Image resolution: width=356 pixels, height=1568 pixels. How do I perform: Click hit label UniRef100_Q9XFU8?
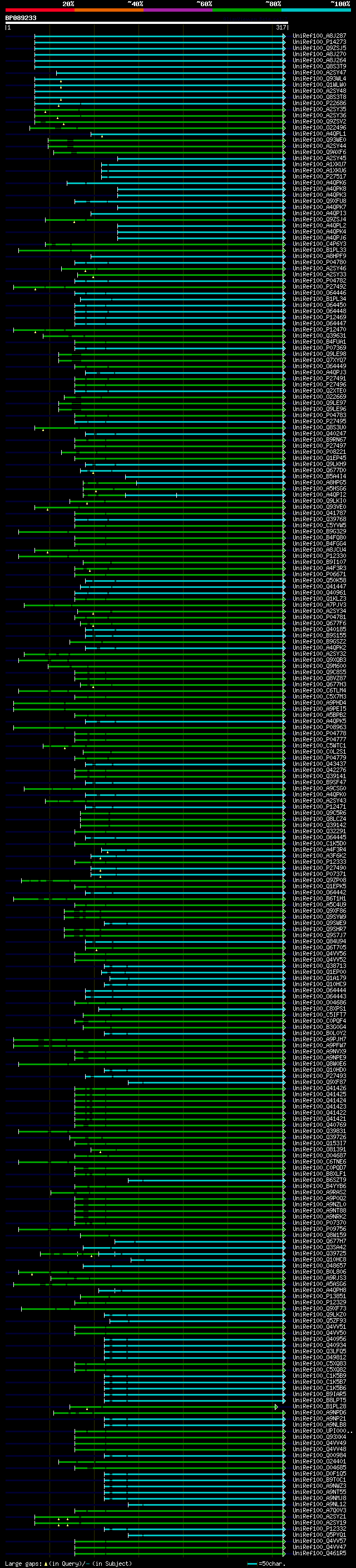tap(319, 201)
